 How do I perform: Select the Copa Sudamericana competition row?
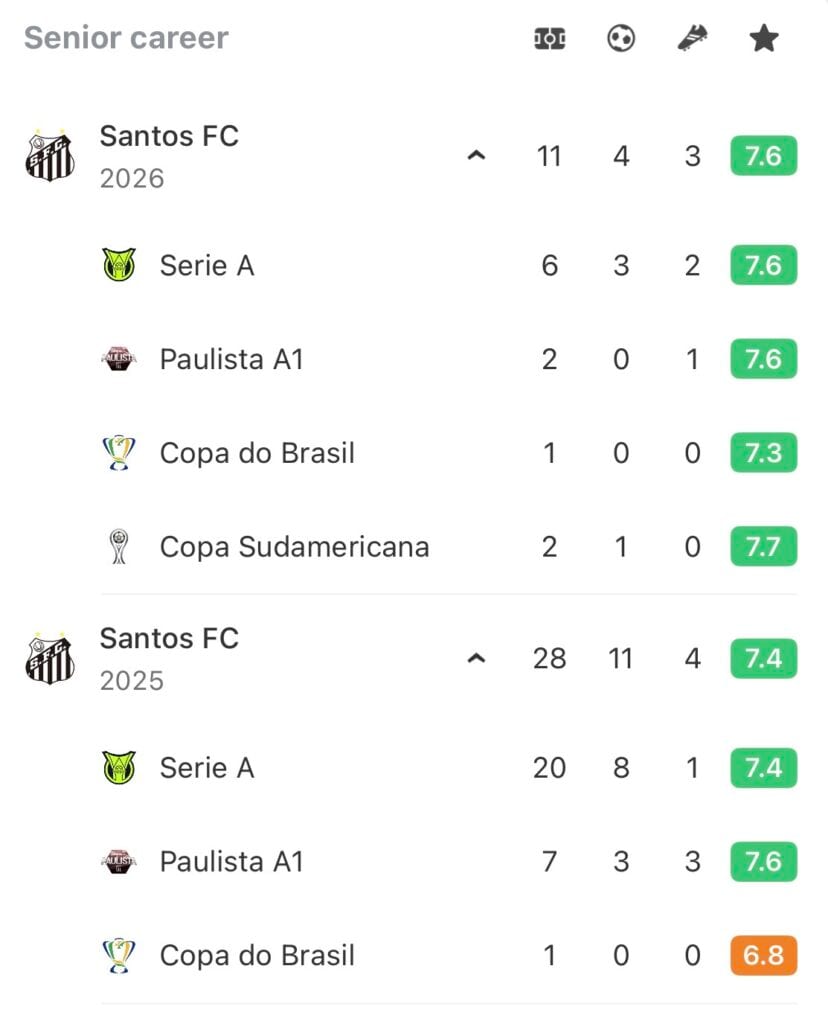(x=449, y=547)
